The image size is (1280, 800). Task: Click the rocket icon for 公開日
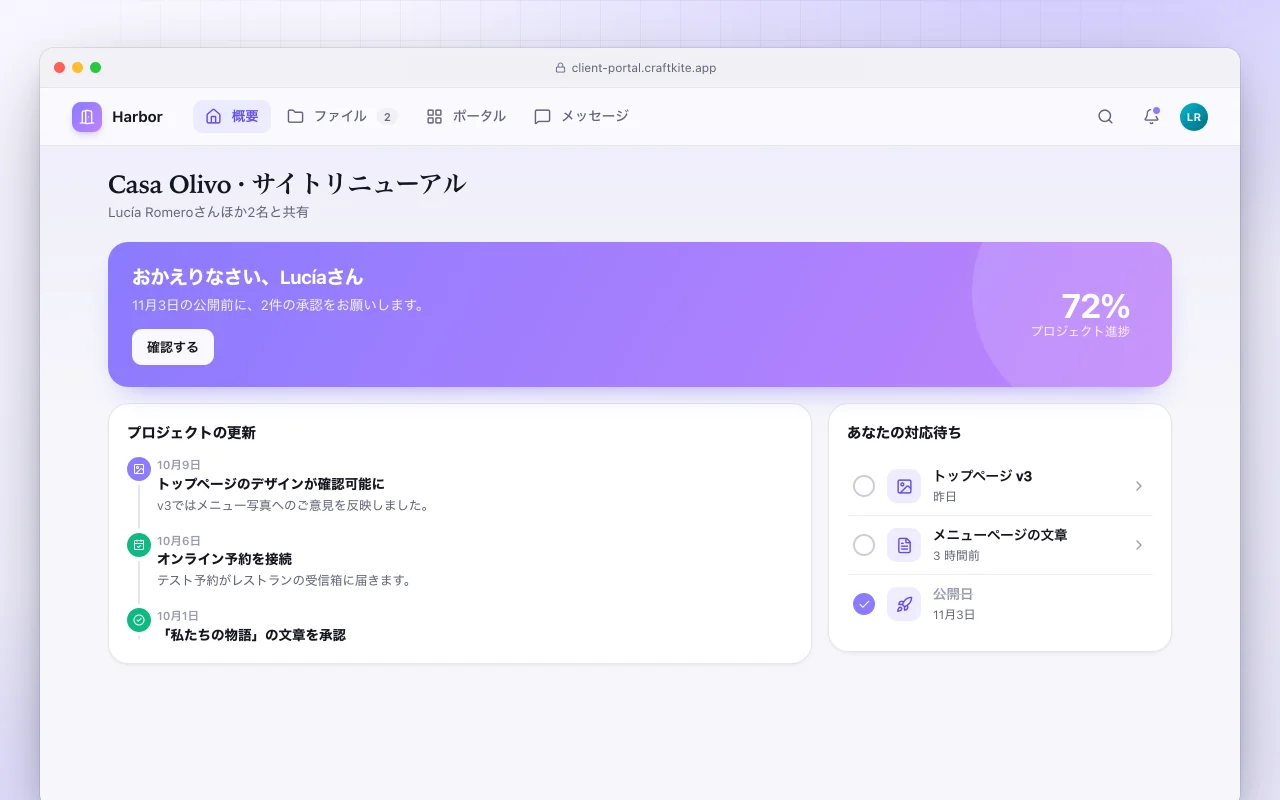click(x=904, y=604)
